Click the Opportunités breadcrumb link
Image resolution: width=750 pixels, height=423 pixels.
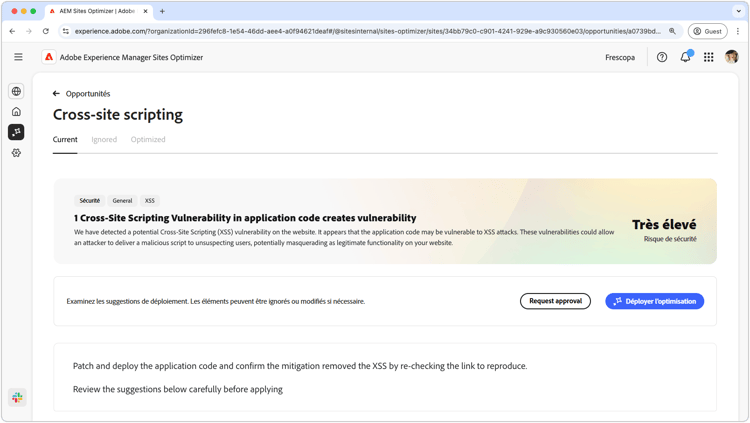(88, 93)
